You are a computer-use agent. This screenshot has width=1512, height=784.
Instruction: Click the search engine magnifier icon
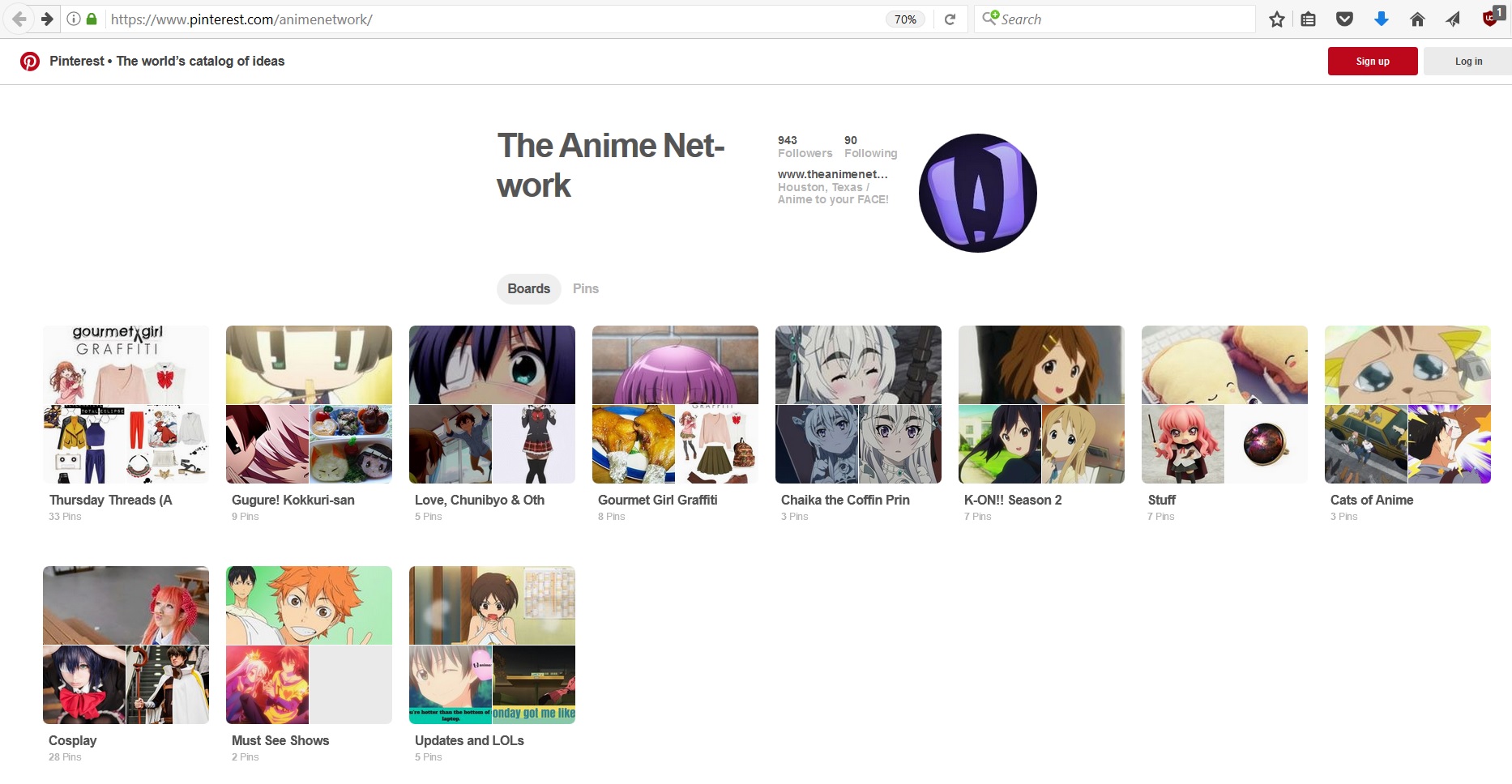[x=990, y=18]
